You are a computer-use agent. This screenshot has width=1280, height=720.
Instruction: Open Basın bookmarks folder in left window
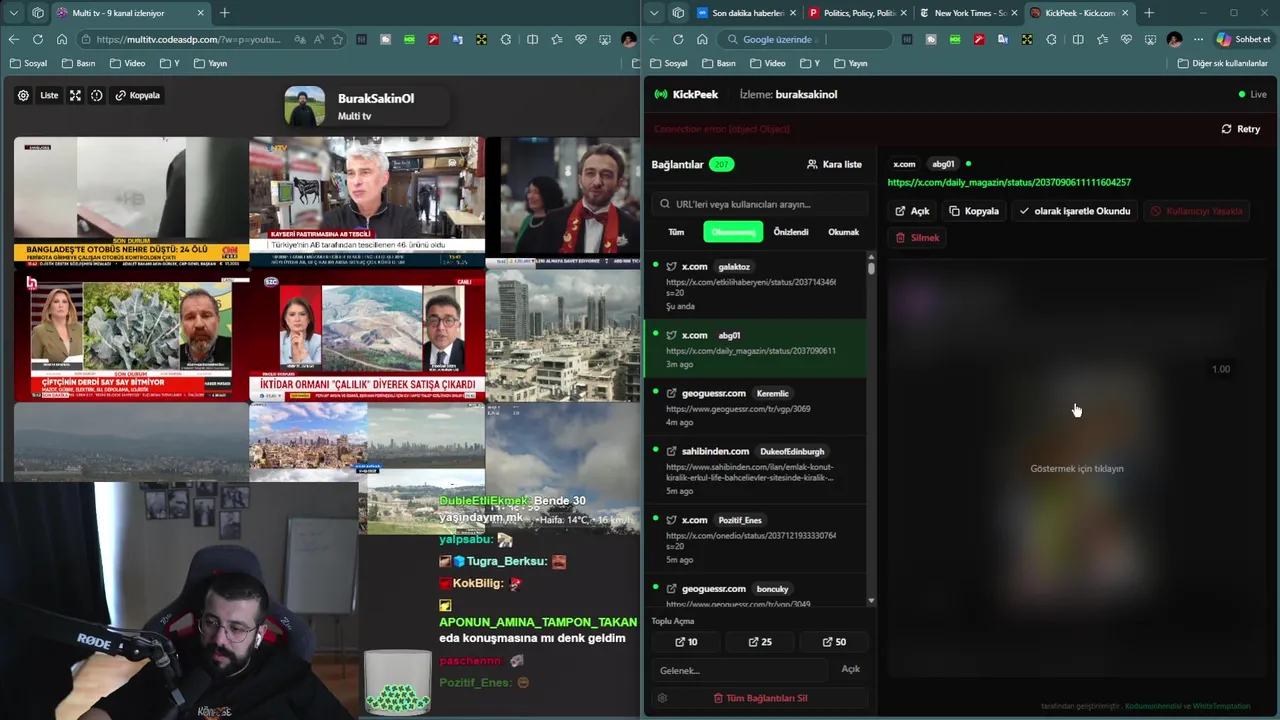78,63
